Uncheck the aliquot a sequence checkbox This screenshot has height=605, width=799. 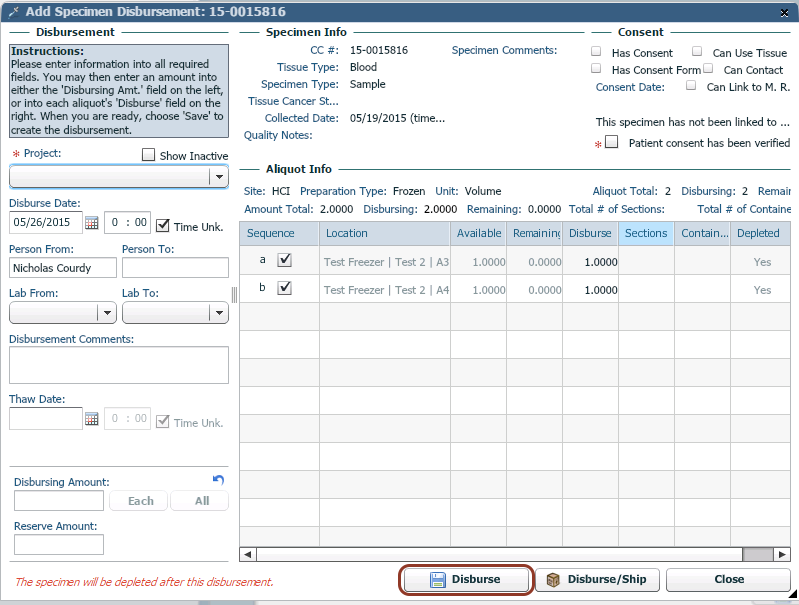[284, 260]
